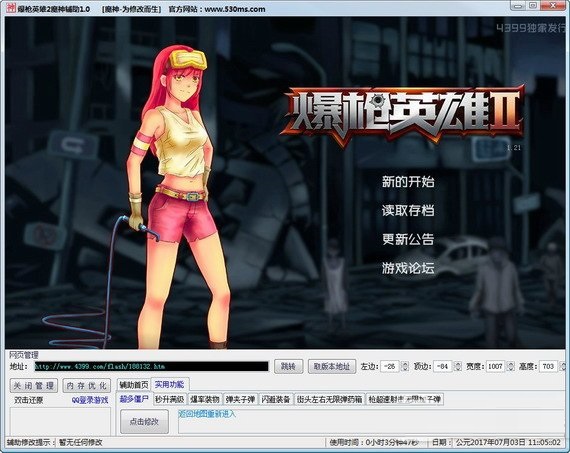This screenshot has width=570, height=453.
Task: Select the 弹夹子弹 sub-tab
Action: click(x=240, y=400)
